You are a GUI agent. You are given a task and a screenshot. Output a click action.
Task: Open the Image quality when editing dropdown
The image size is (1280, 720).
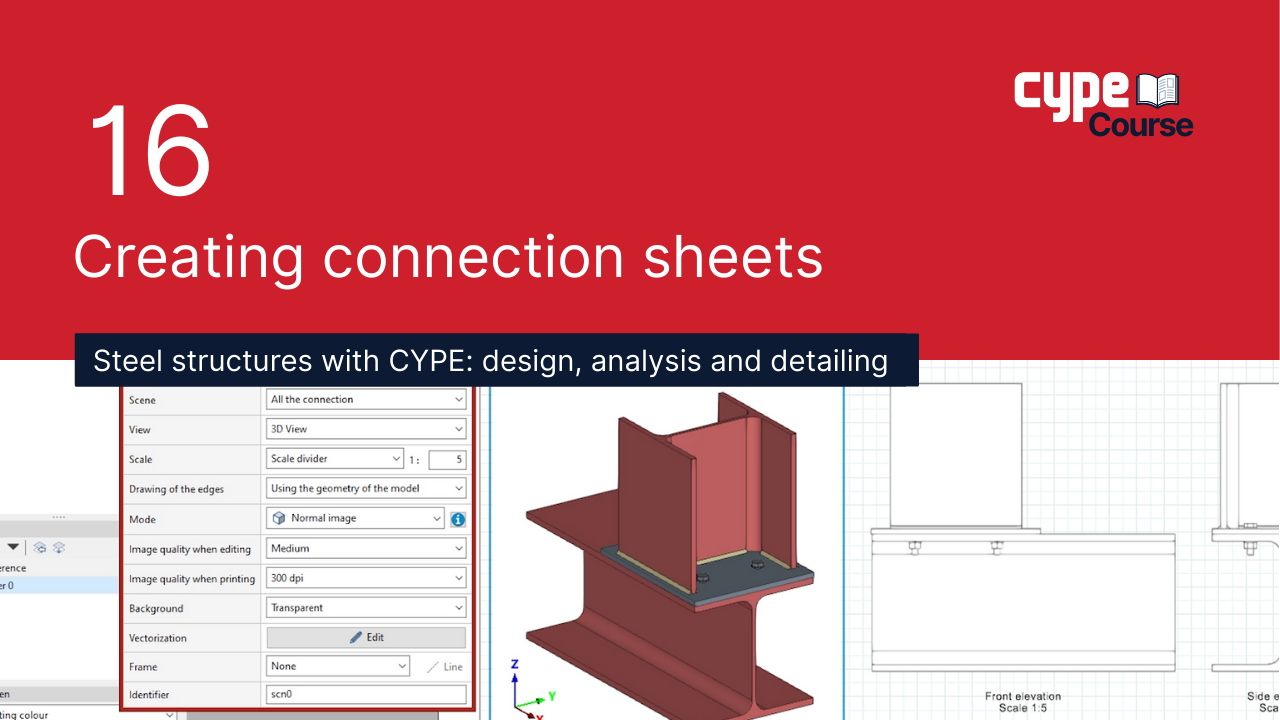coord(367,548)
